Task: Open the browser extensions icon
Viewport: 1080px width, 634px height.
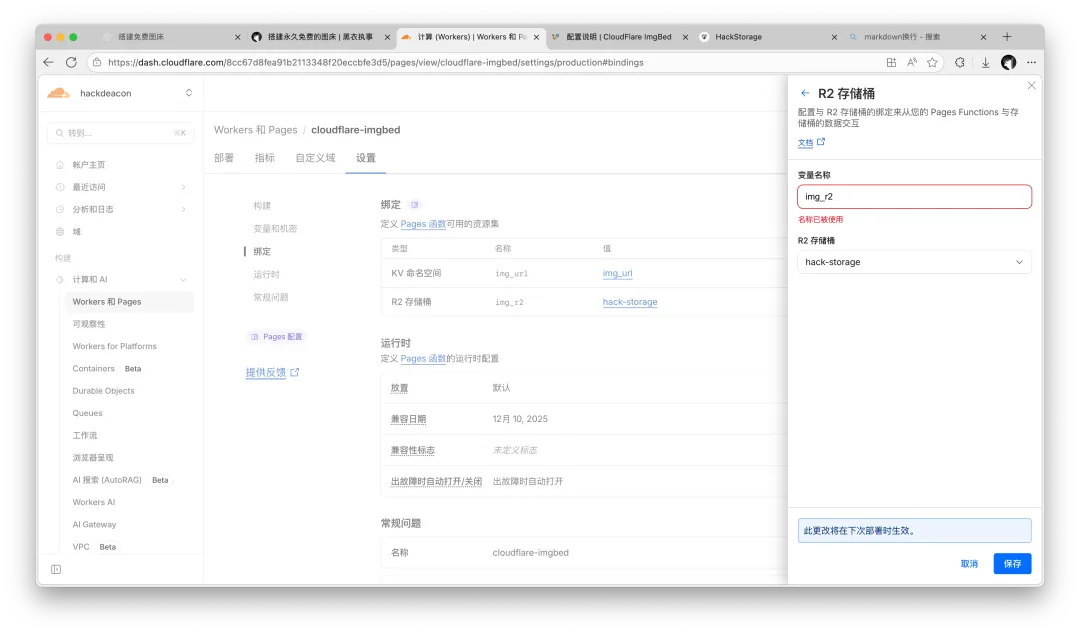Action: tap(959, 62)
